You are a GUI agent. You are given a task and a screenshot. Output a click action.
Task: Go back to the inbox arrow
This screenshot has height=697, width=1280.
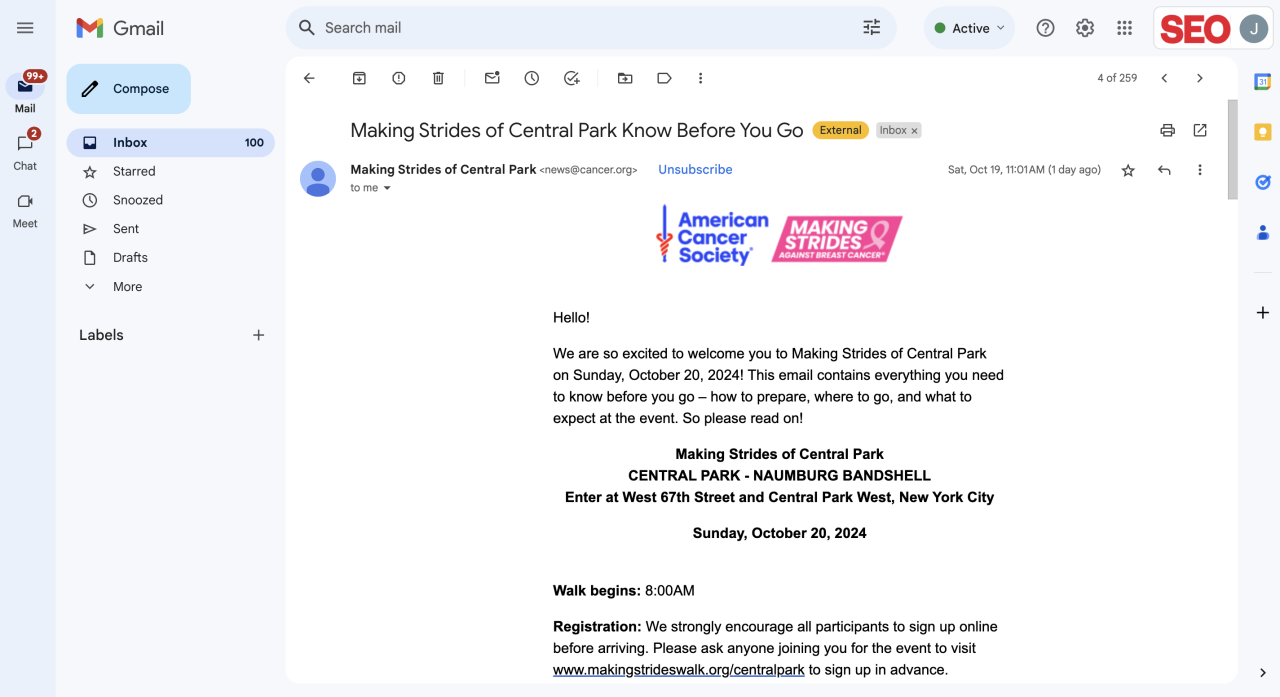pyautogui.click(x=309, y=78)
